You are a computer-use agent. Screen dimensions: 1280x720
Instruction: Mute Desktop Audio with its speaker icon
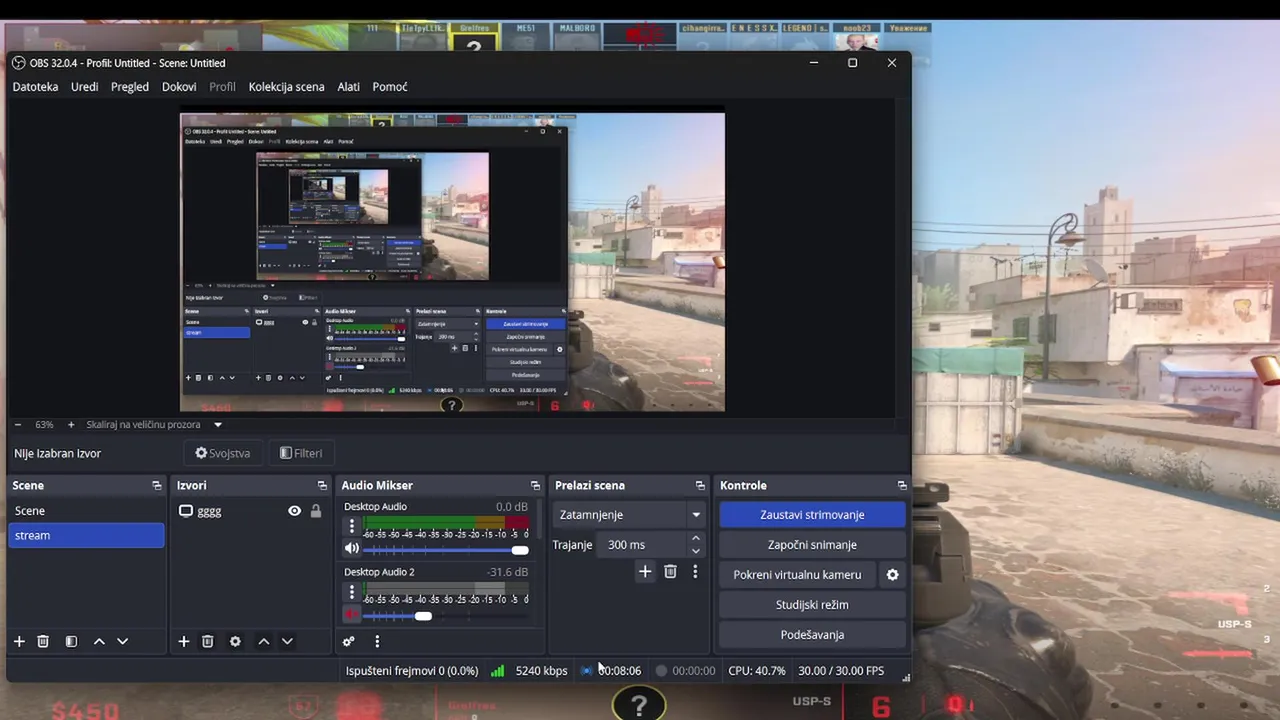[x=352, y=549]
